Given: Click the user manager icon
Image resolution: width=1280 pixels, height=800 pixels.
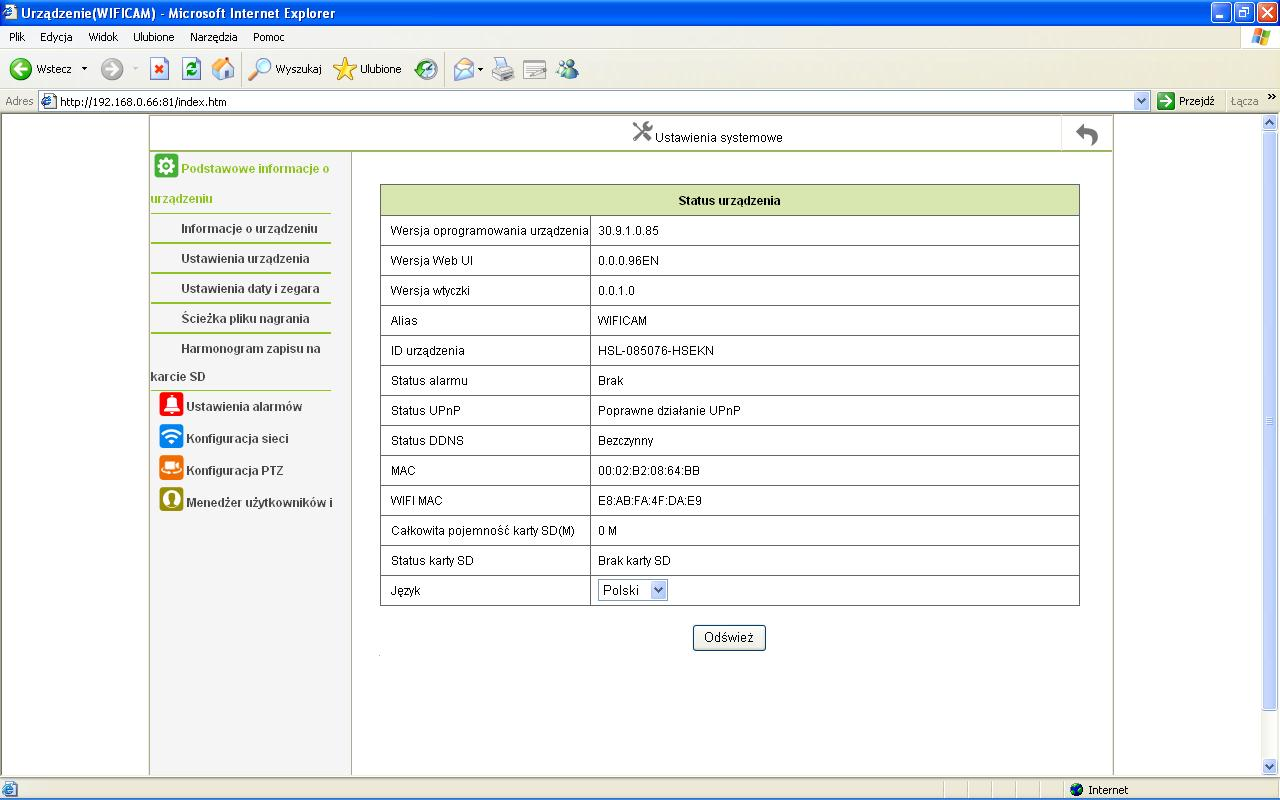Looking at the screenshot, I should (x=172, y=500).
